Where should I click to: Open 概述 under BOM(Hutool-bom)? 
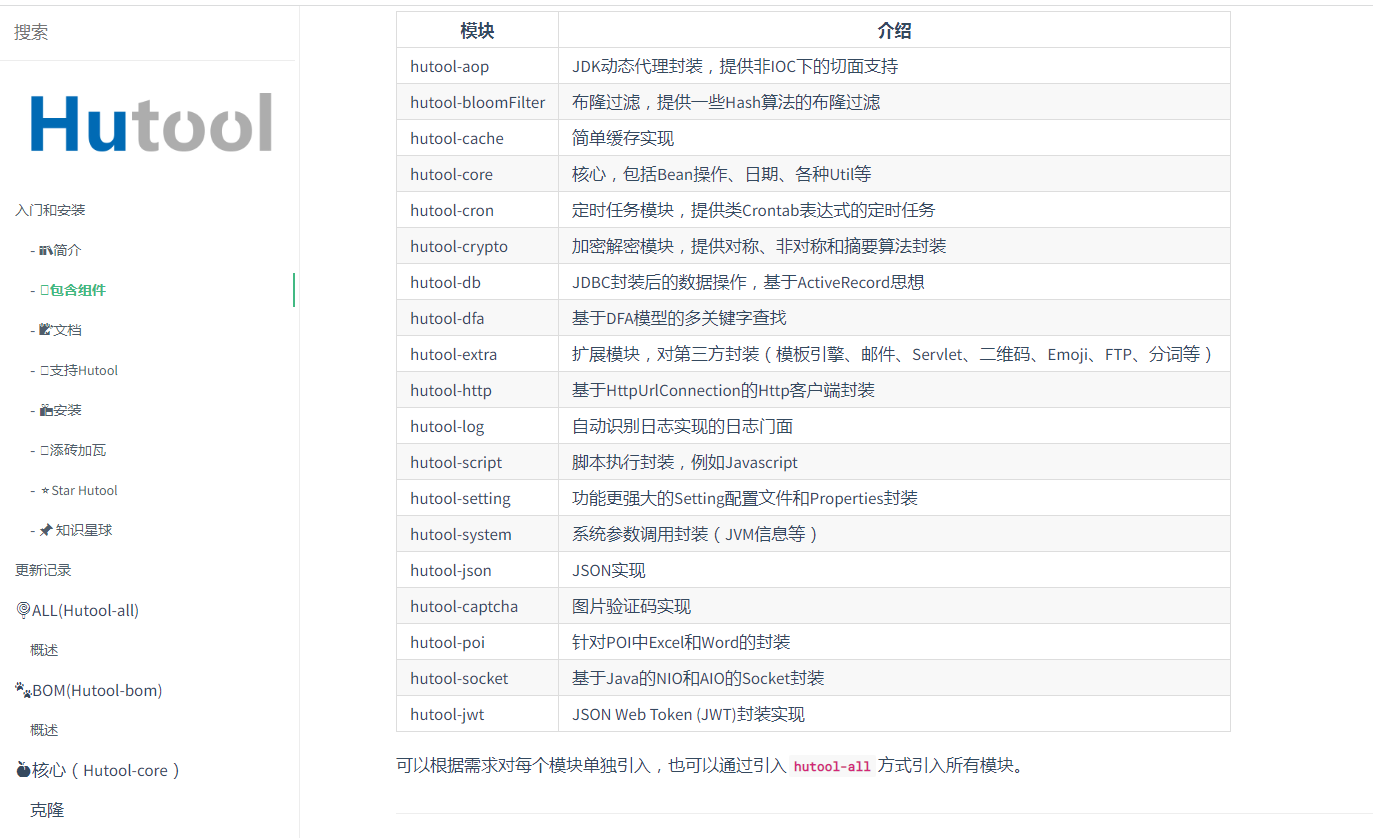coord(44,730)
